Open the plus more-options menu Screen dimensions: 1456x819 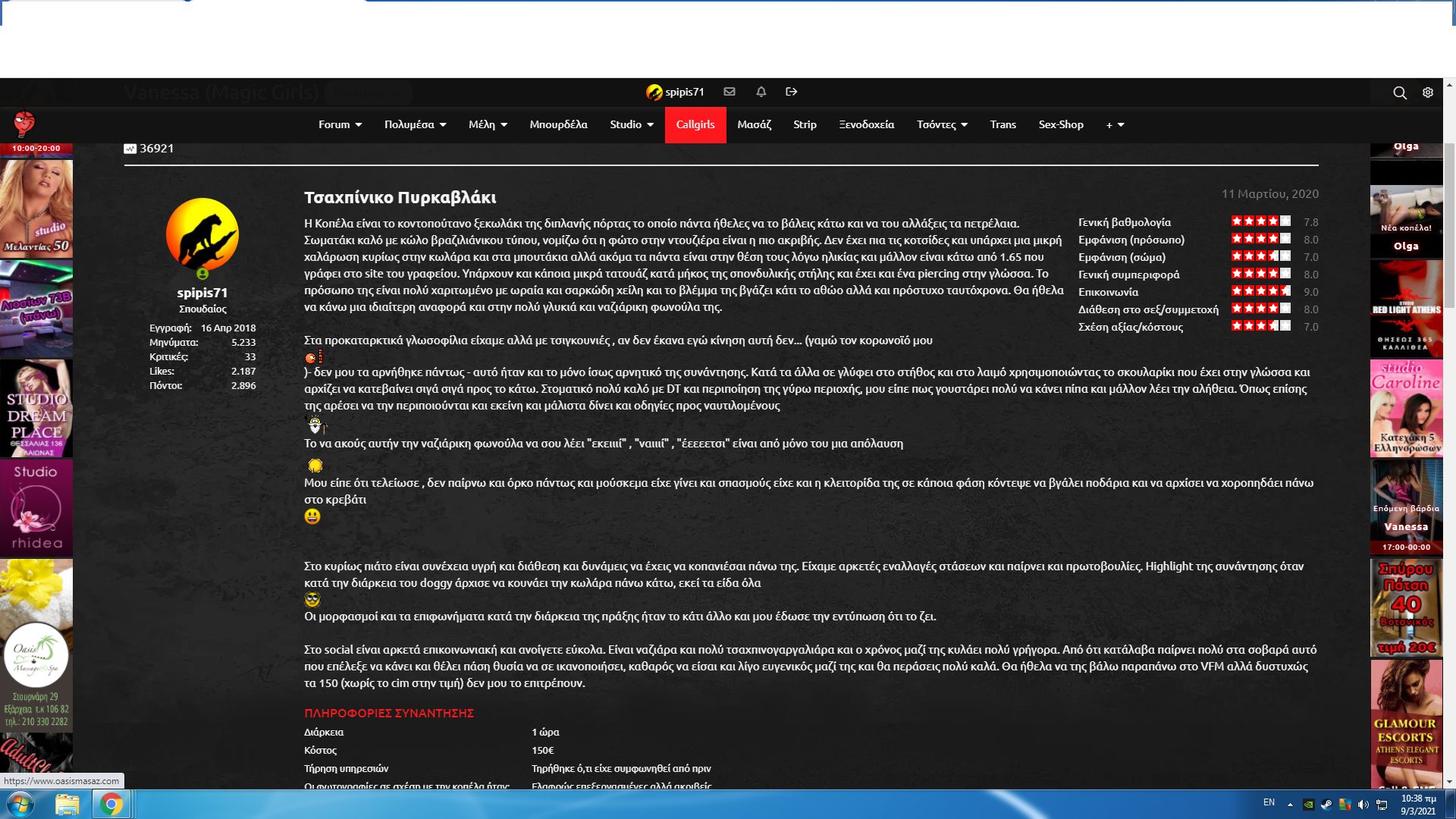[1115, 124]
